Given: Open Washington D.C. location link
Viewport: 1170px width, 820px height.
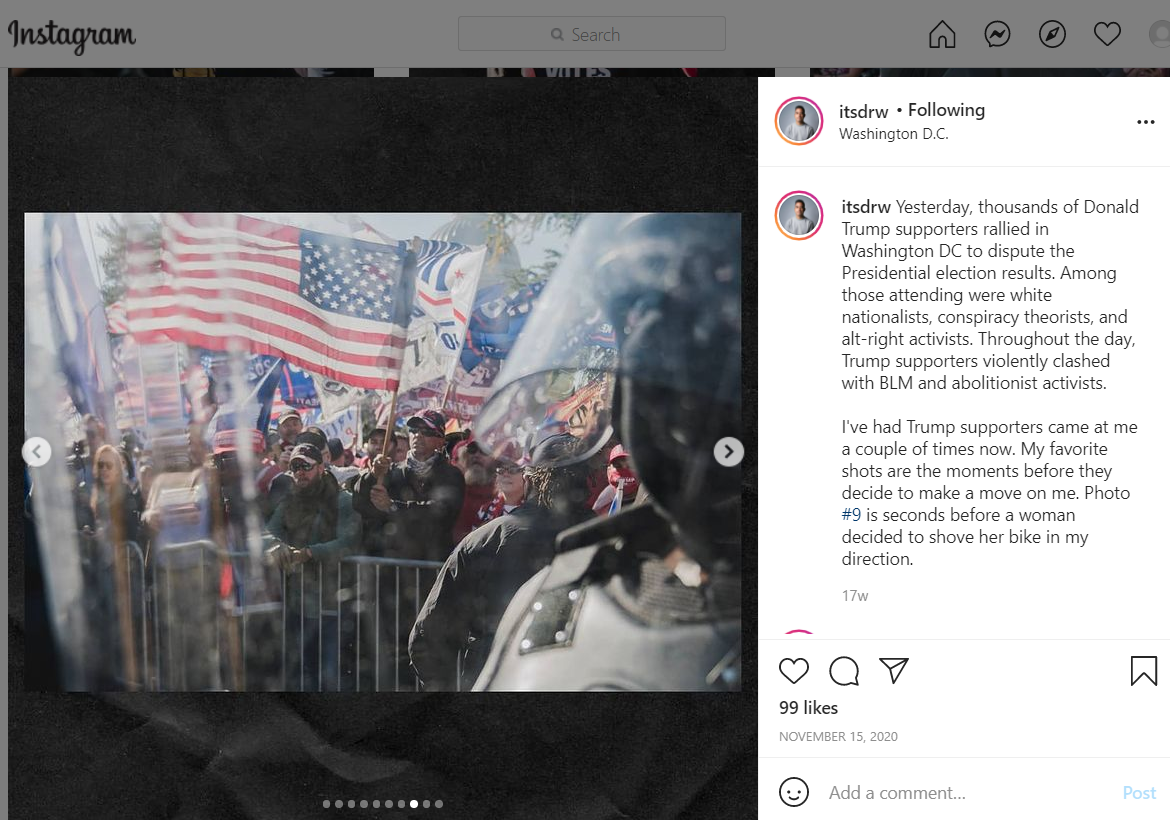Looking at the screenshot, I should [x=893, y=134].
